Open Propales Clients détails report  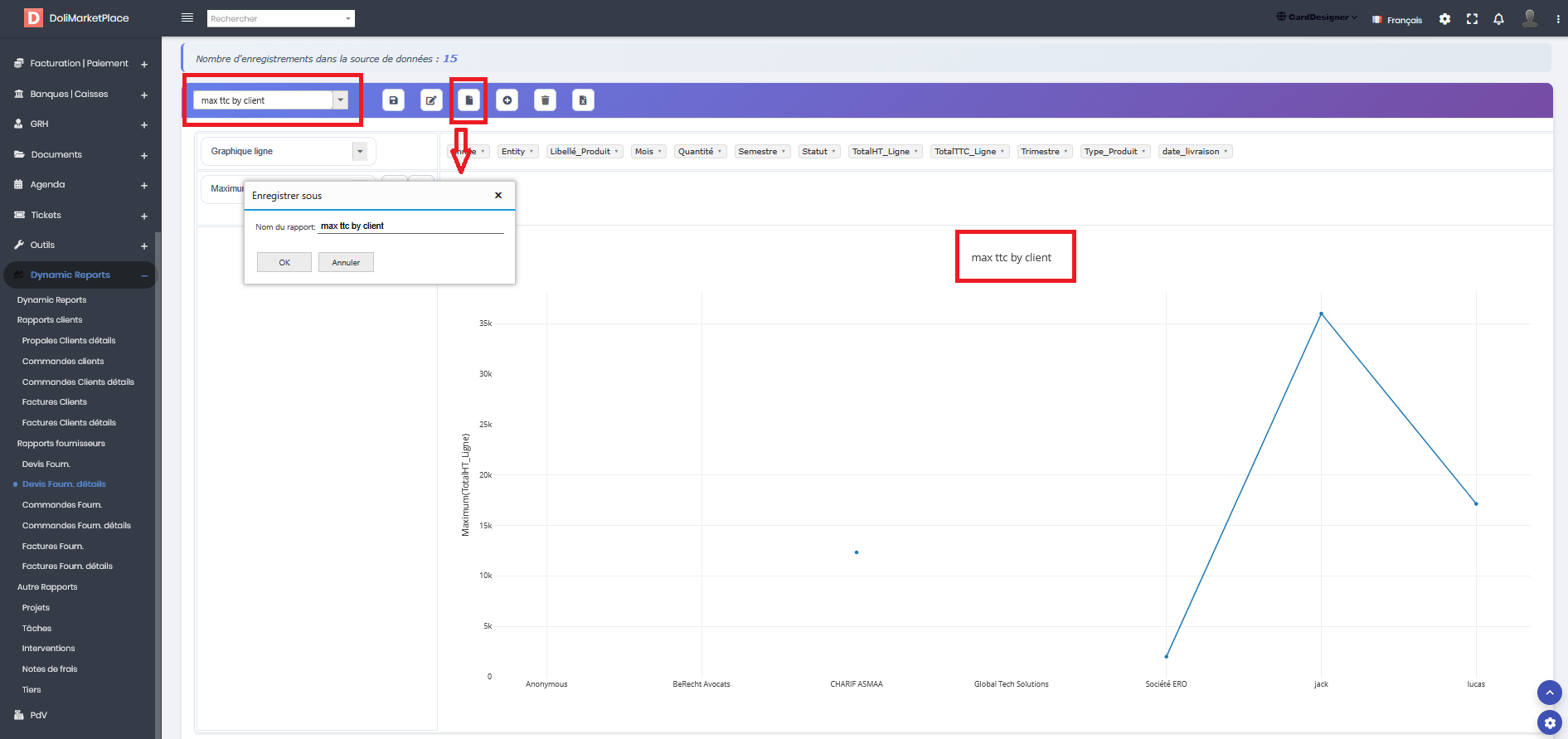pos(69,341)
